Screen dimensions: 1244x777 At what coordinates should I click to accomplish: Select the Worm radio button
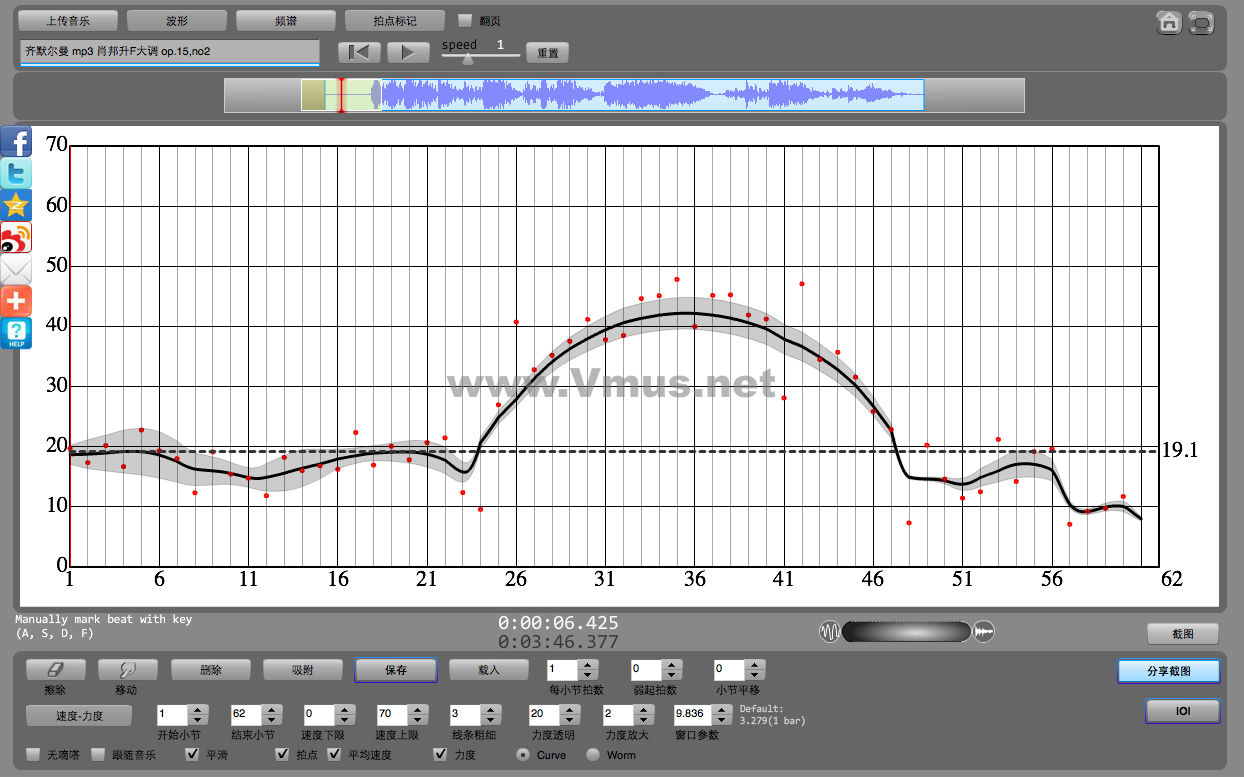(x=593, y=755)
